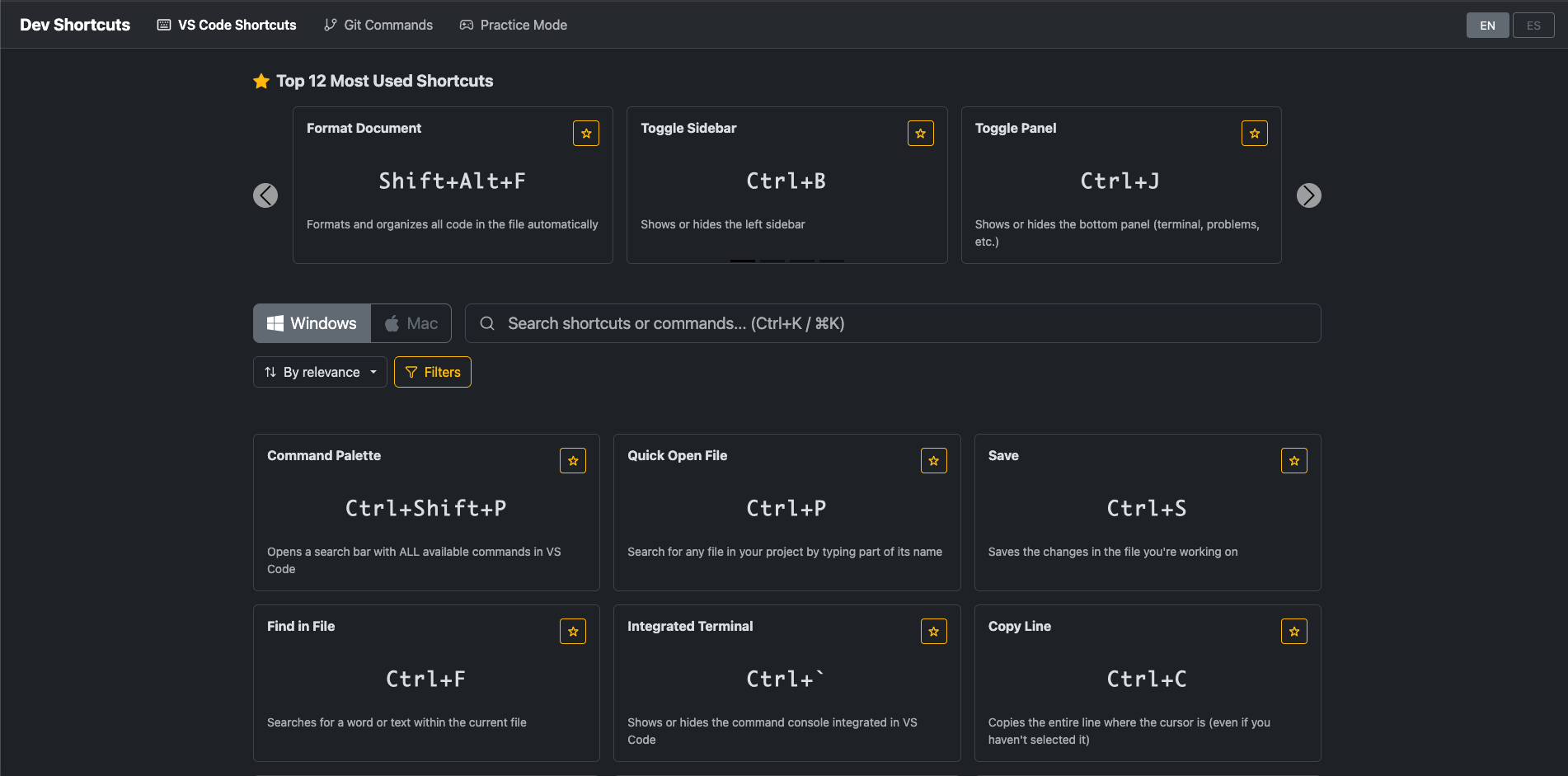Image resolution: width=1568 pixels, height=776 pixels.
Task: Click the Dev Shortcuts home link
Action: click(75, 25)
